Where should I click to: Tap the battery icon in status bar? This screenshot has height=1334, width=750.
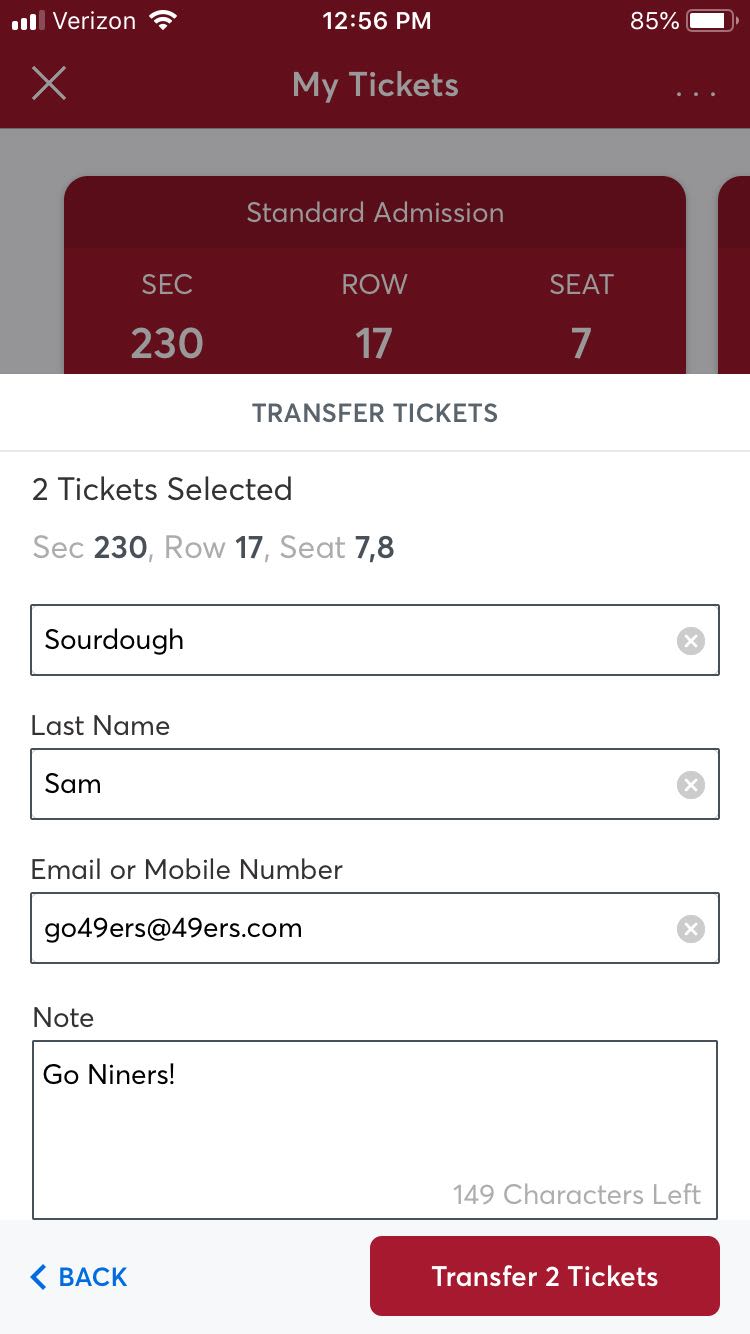[712, 21]
